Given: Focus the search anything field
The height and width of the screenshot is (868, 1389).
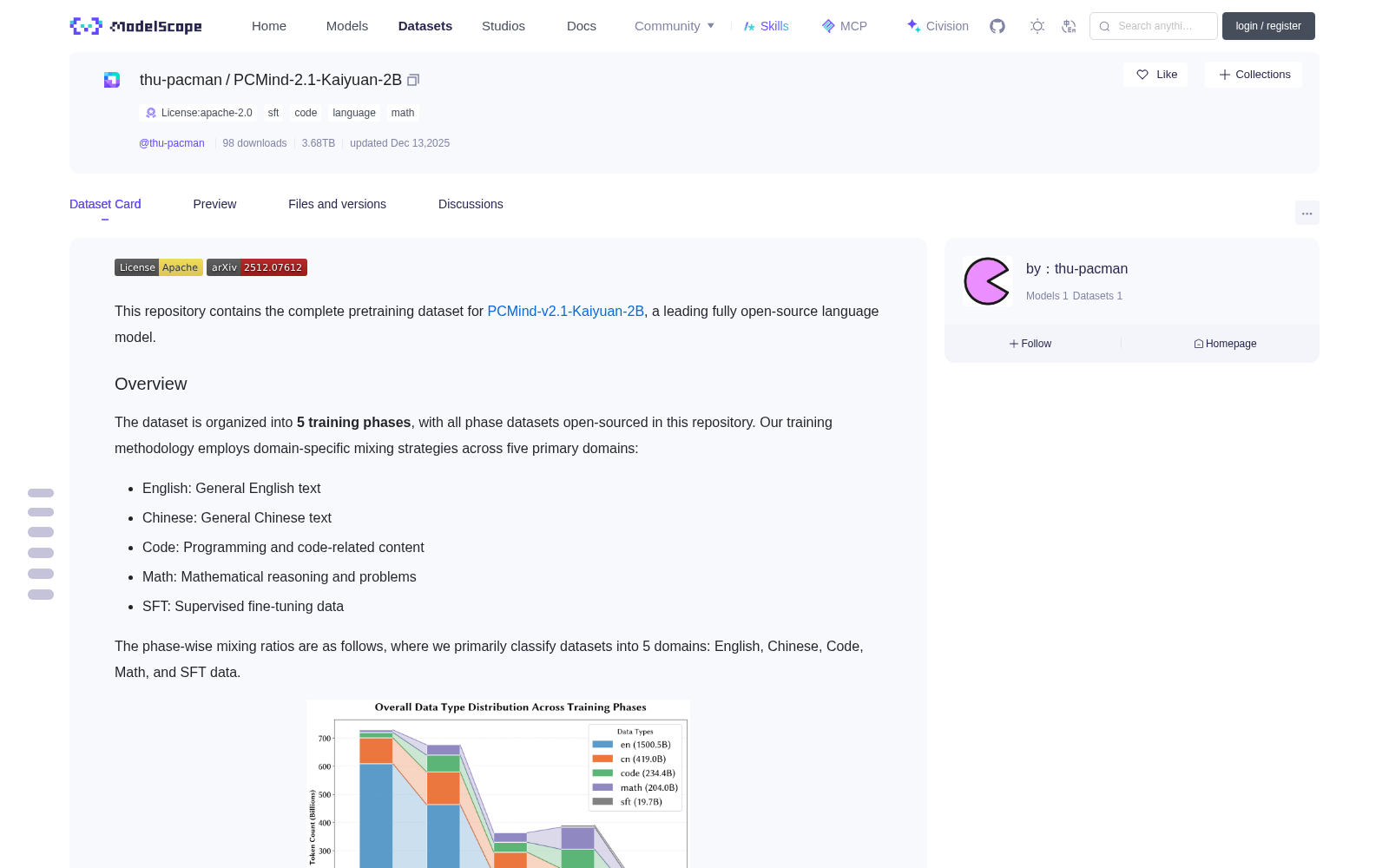Looking at the screenshot, I should pyautogui.click(x=1154, y=26).
